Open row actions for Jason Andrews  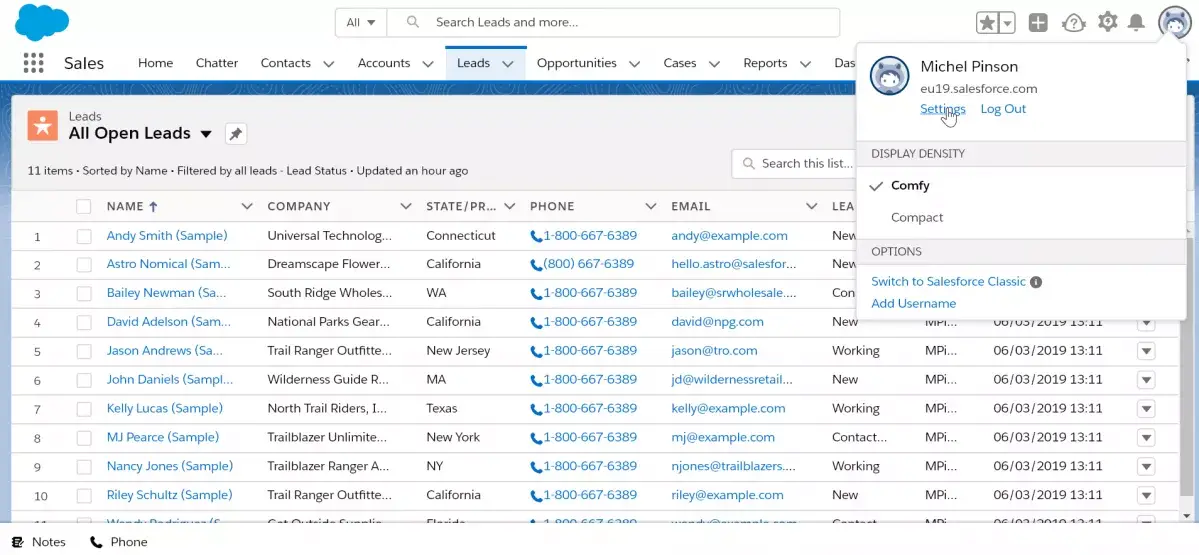click(1145, 351)
